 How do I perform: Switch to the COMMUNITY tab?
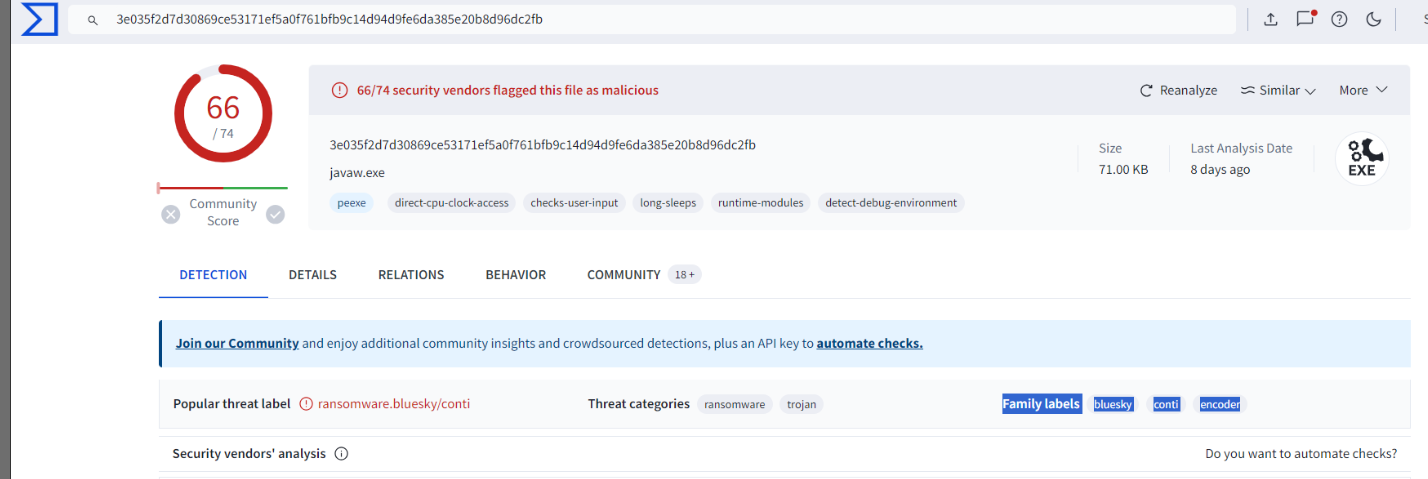coord(624,274)
